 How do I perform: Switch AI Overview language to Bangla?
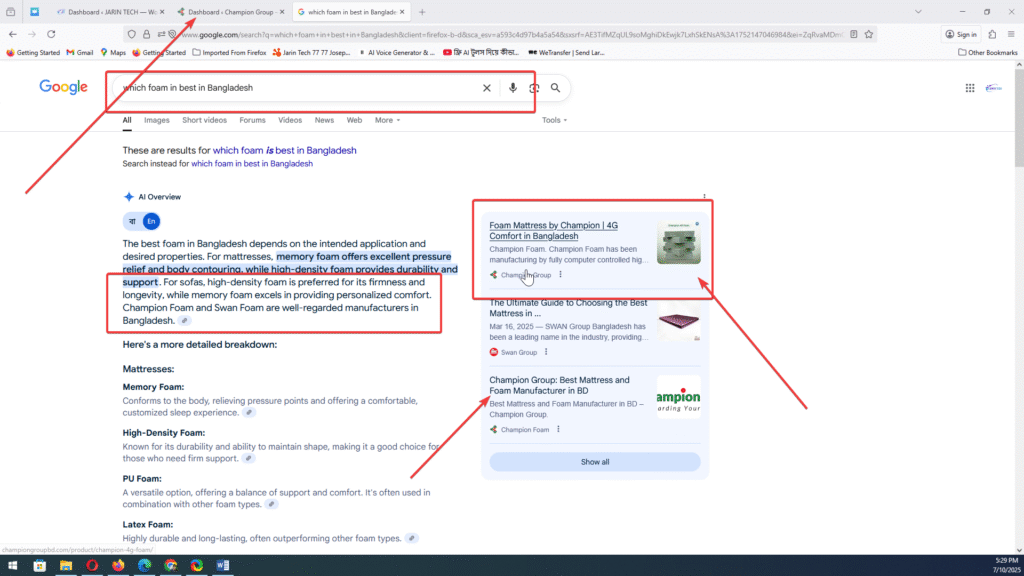[x=132, y=221]
